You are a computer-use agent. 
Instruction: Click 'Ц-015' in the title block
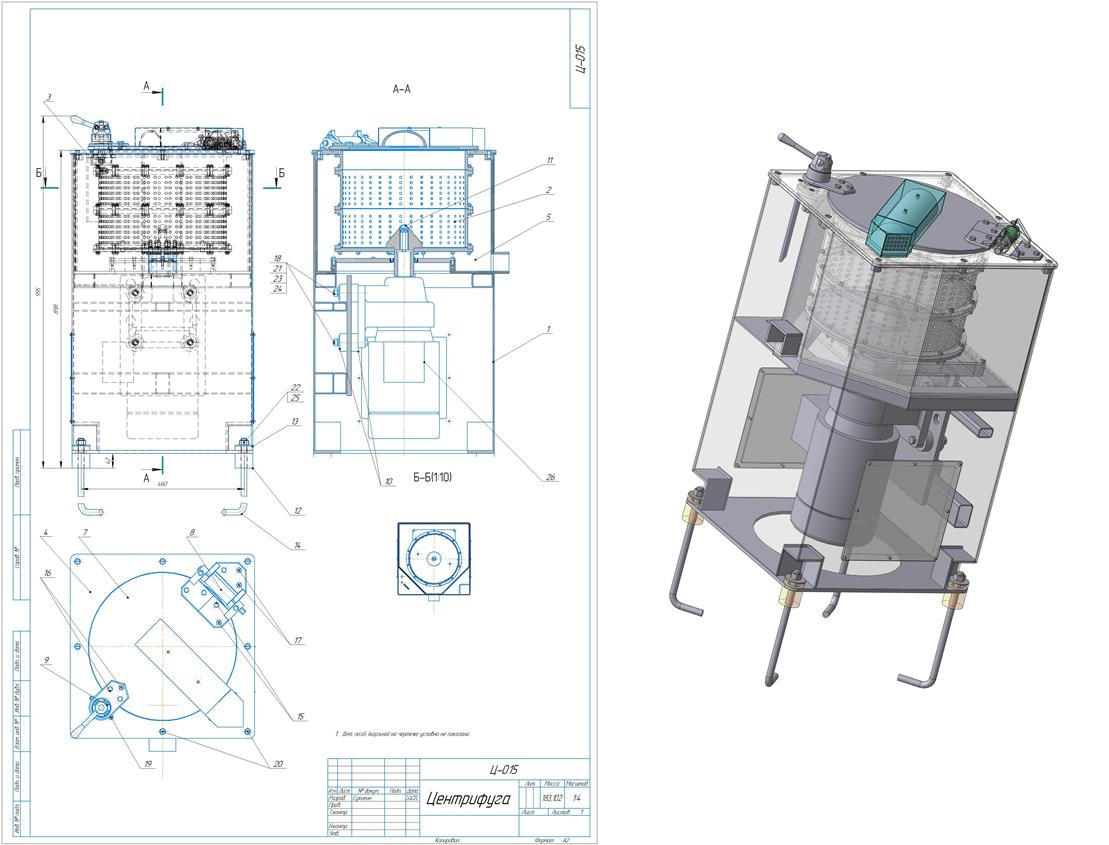click(504, 769)
